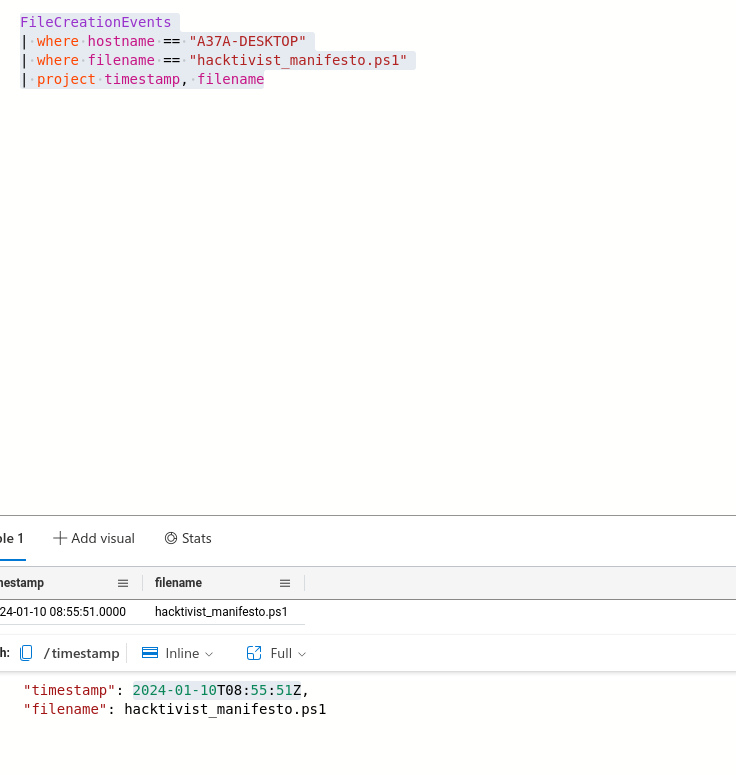Click the Stats icon
Viewport: 736px width, 775px height.
(171, 538)
